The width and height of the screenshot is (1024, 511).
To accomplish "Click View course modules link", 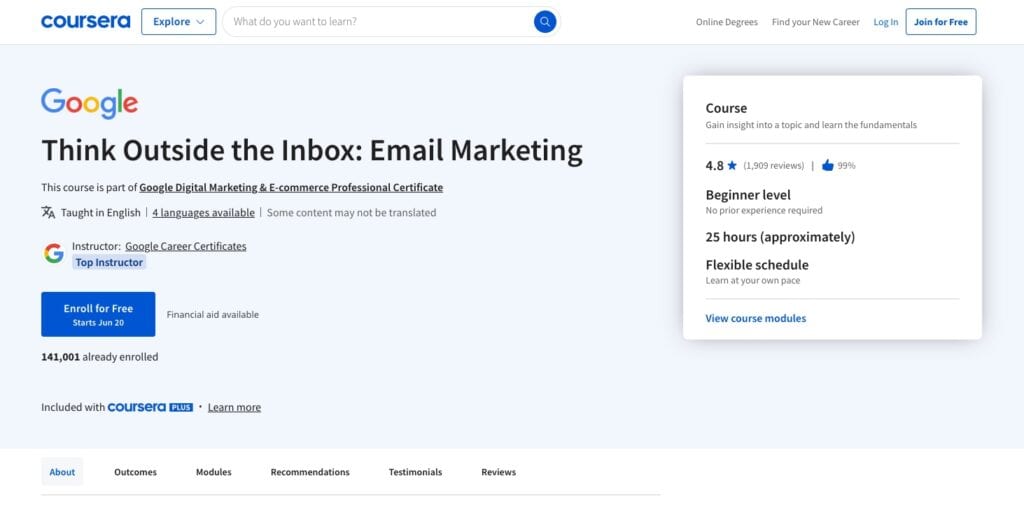I will tap(756, 318).
